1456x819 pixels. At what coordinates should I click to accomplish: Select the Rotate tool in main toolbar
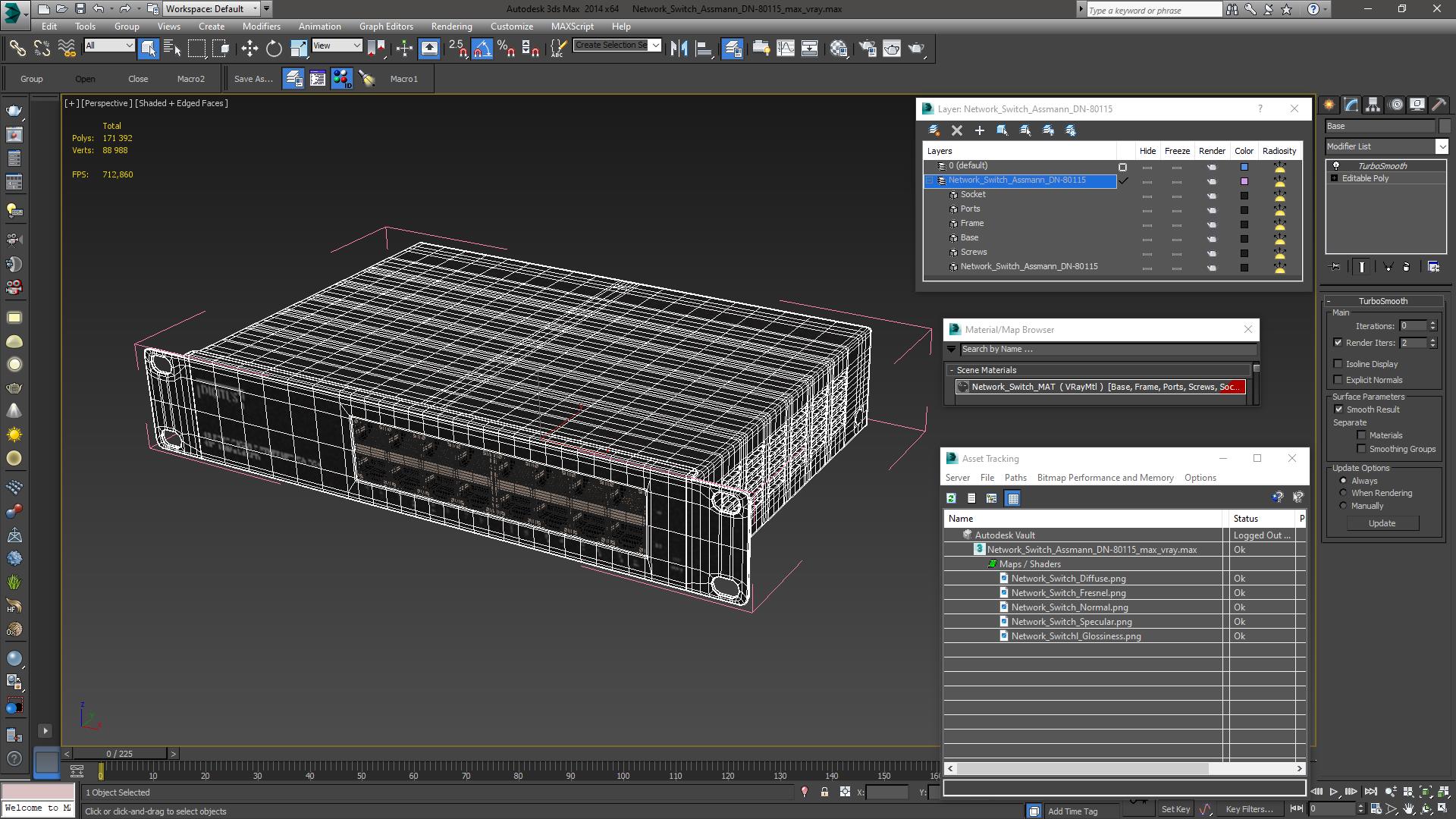tap(274, 49)
